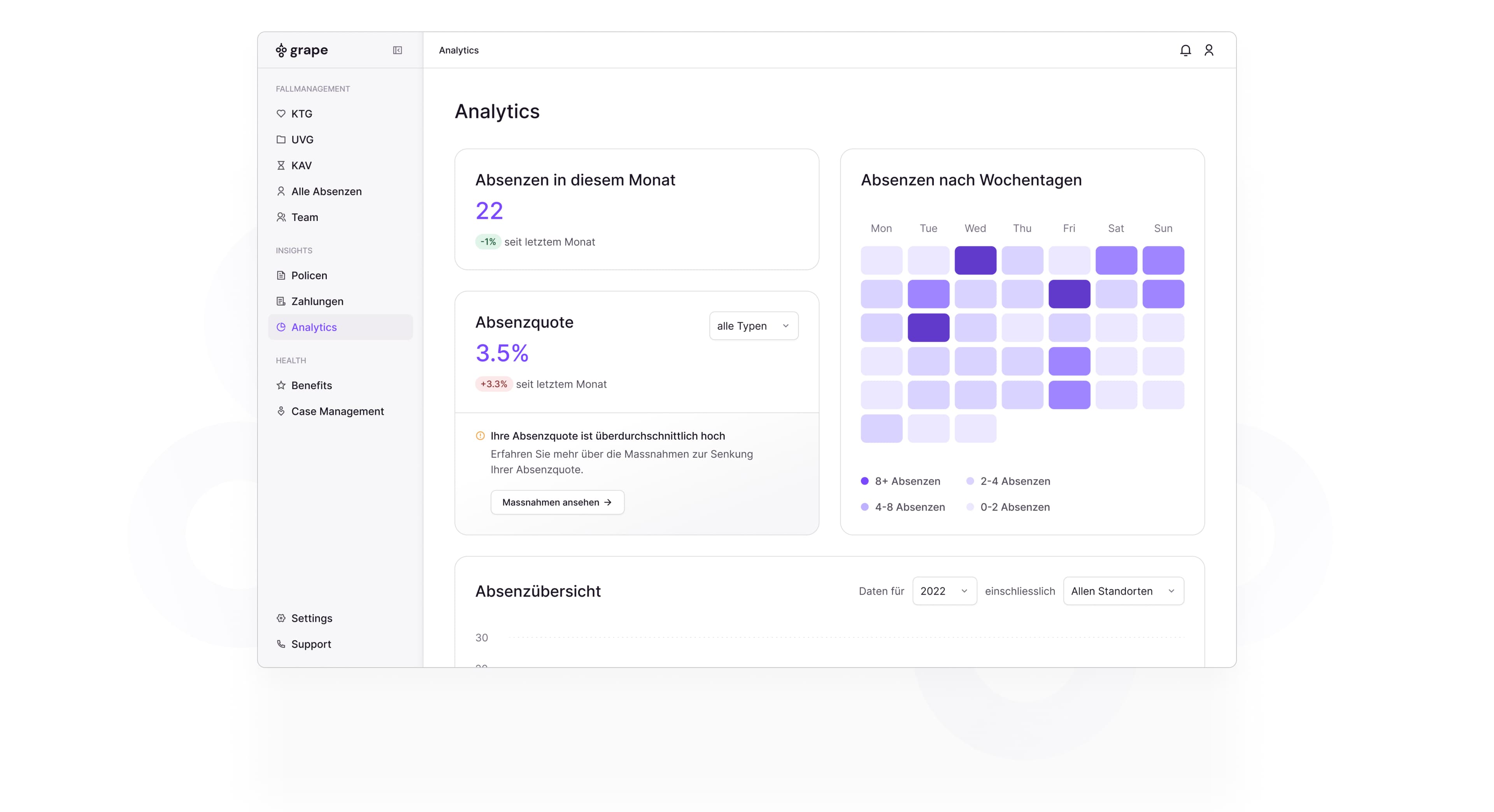Open Zahlungen menu item
Screen dimensions: 1494x812
tap(317, 301)
